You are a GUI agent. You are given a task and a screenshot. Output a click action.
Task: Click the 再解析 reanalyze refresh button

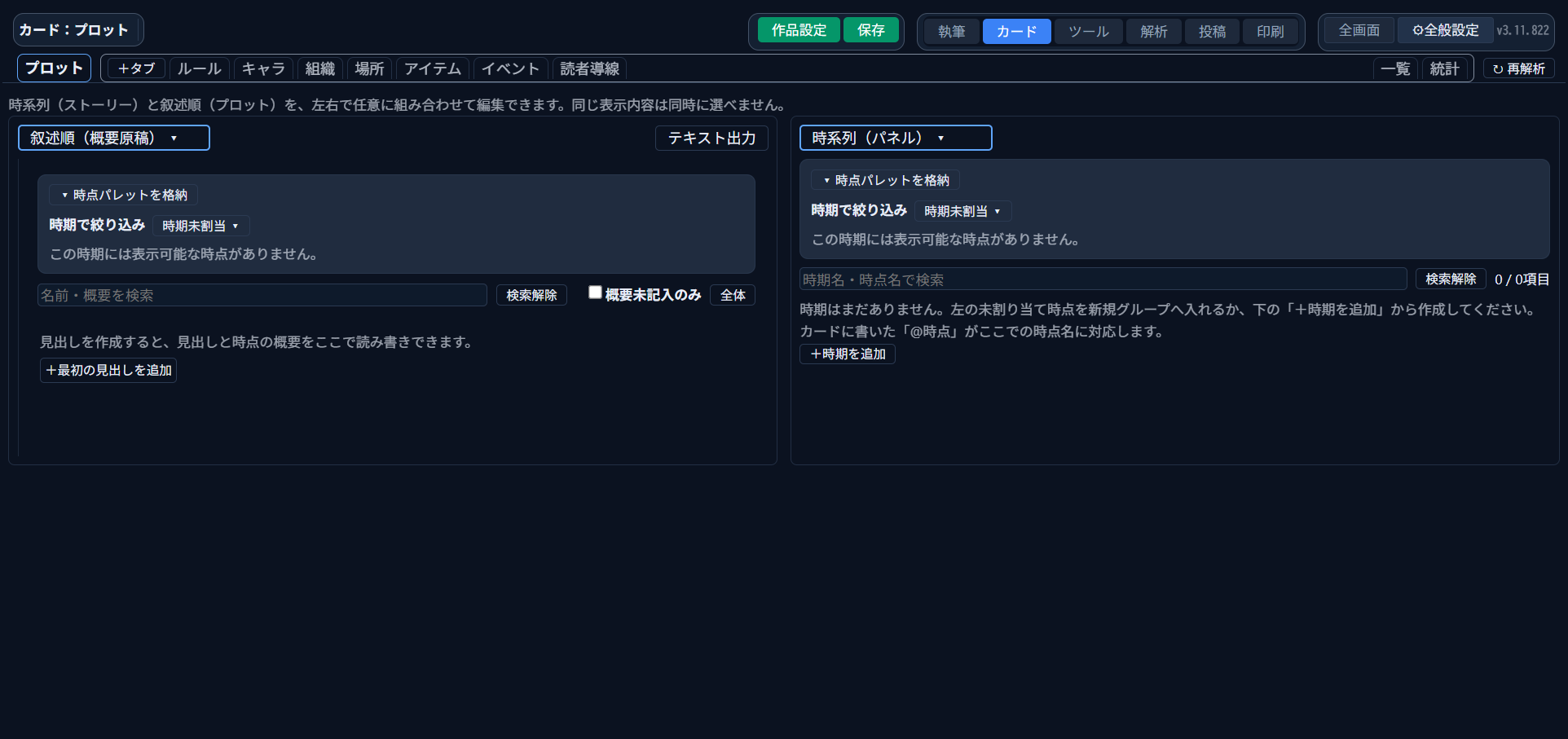point(1519,68)
